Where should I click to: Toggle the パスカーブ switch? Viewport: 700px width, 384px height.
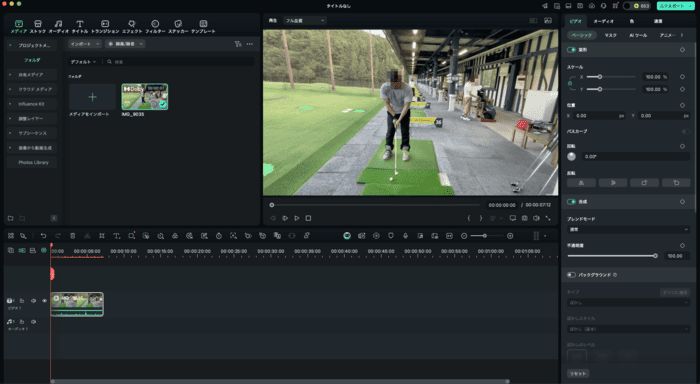click(x=685, y=132)
